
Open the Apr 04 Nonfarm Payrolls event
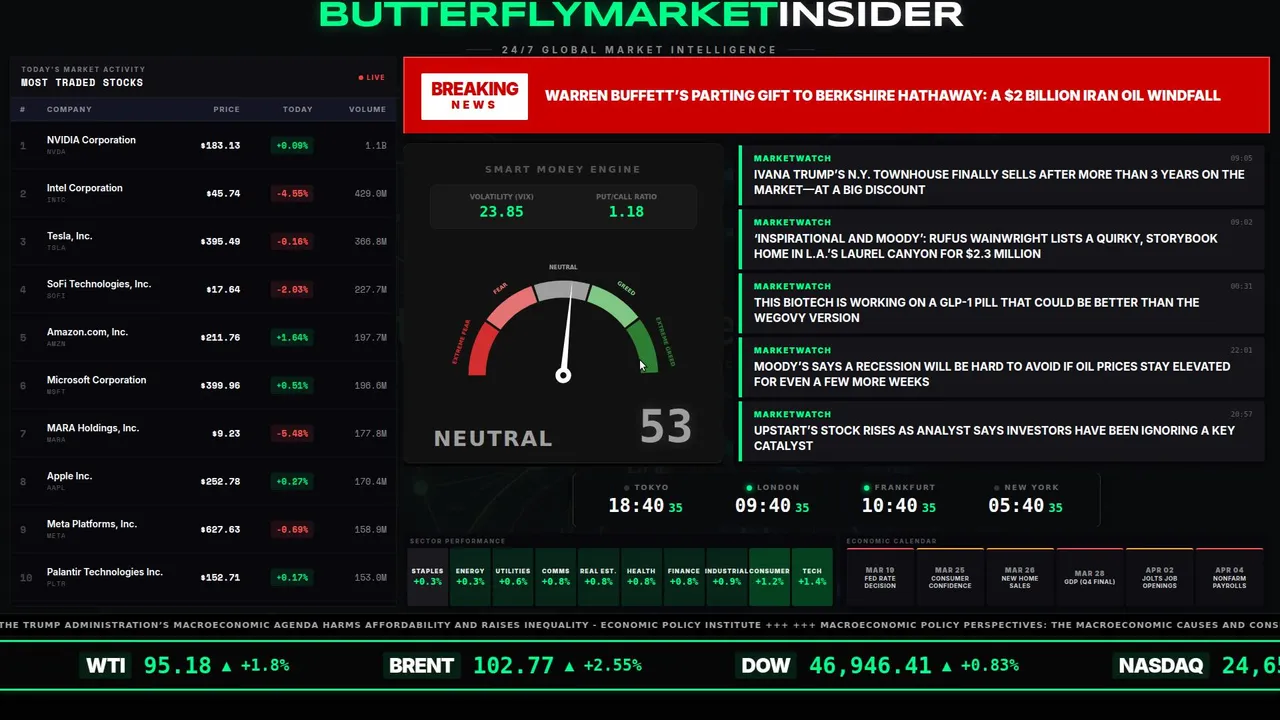point(1230,577)
